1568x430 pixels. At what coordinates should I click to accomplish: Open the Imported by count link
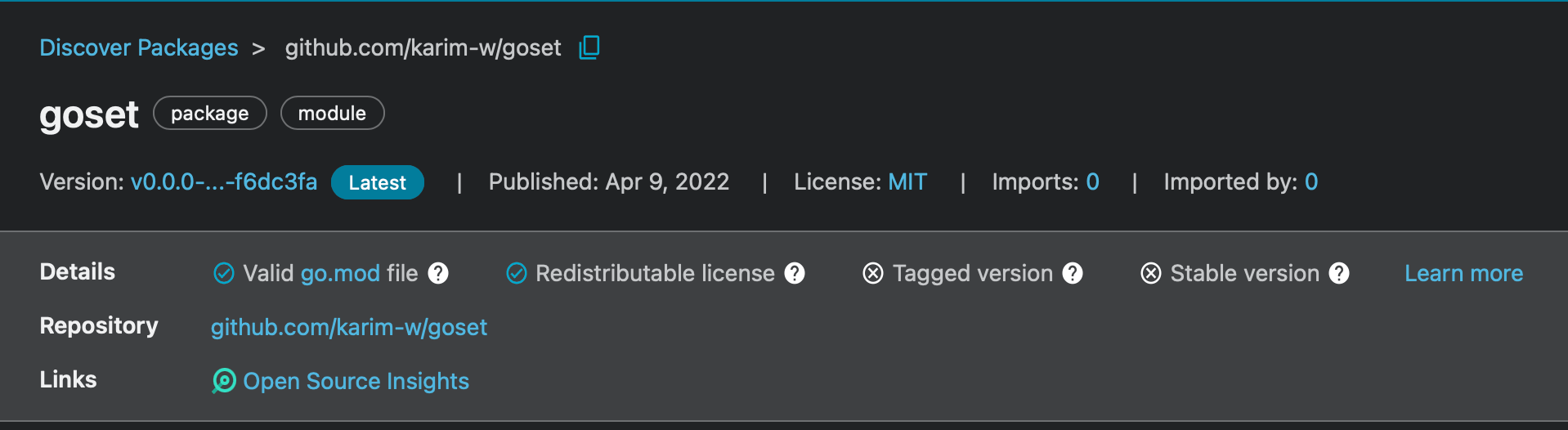(1311, 181)
